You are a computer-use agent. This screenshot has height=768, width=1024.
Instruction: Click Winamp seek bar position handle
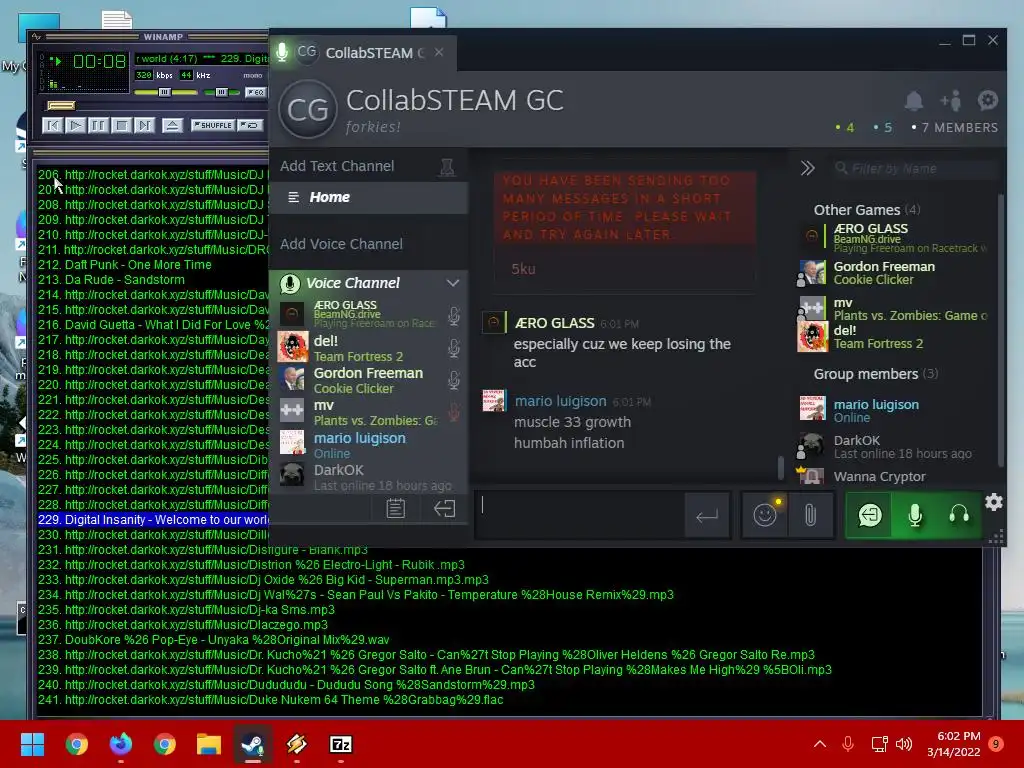point(61,106)
